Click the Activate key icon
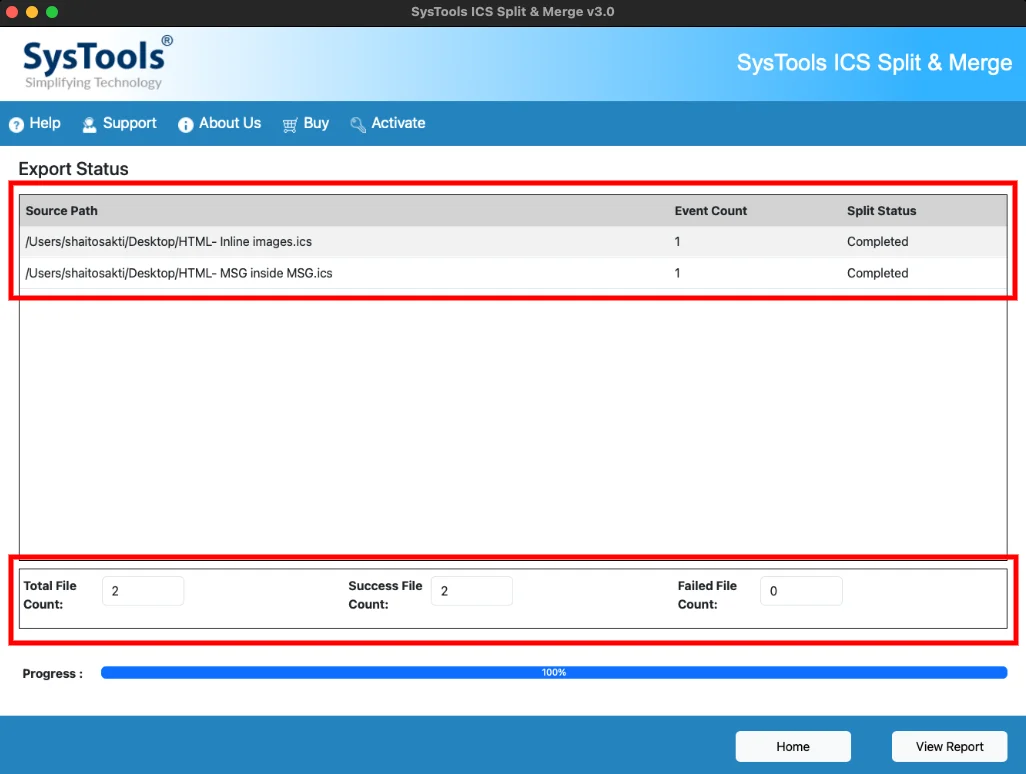Viewport: 1026px width, 774px height. point(357,124)
